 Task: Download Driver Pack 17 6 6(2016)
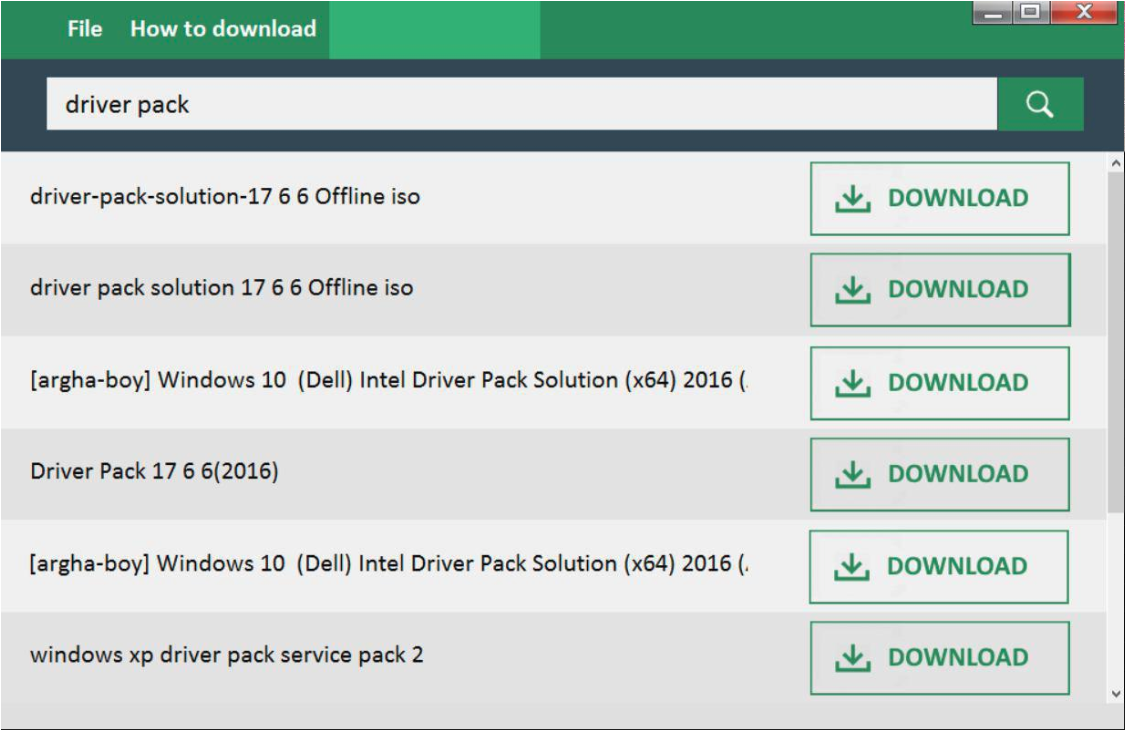[940, 474]
